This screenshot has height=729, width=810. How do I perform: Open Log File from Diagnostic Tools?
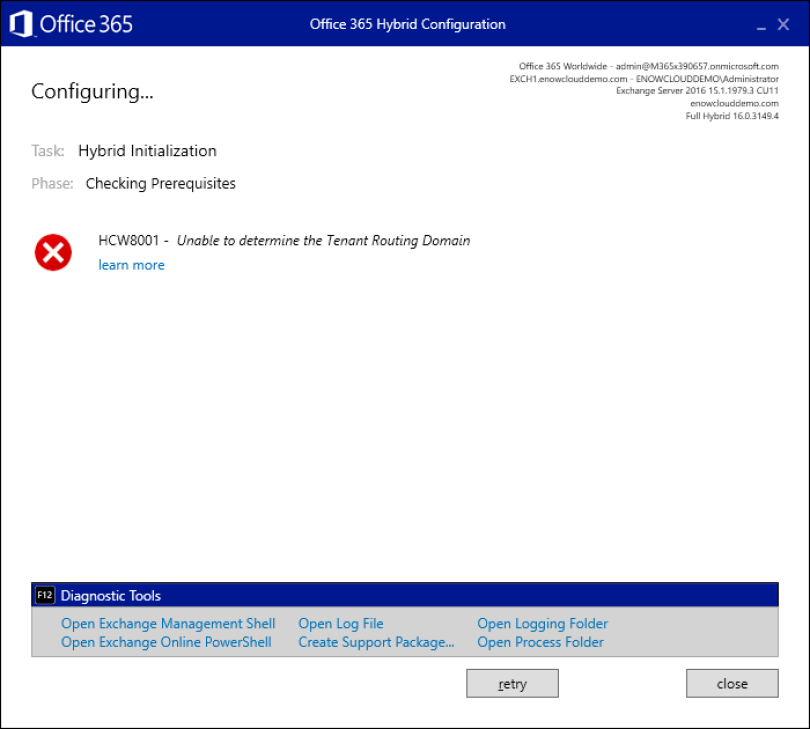(x=340, y=624)
